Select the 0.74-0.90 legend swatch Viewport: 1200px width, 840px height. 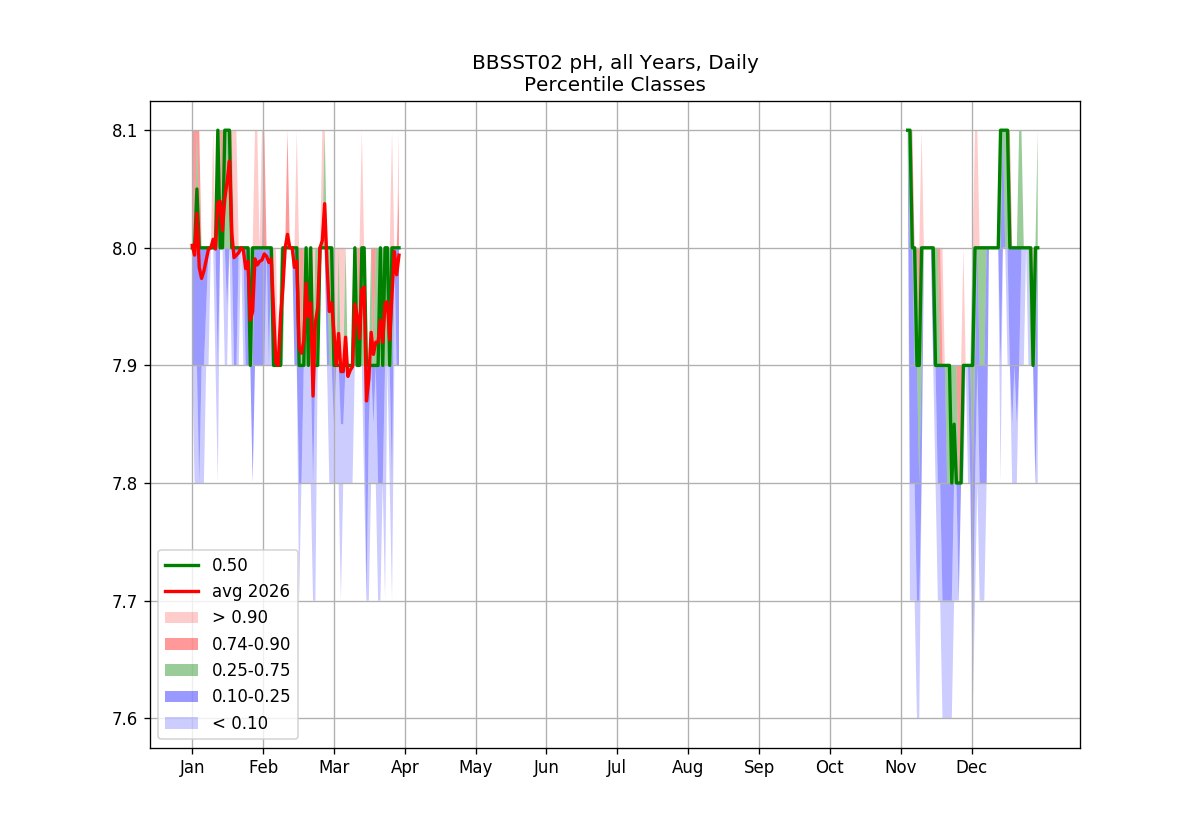coord(182,643)
